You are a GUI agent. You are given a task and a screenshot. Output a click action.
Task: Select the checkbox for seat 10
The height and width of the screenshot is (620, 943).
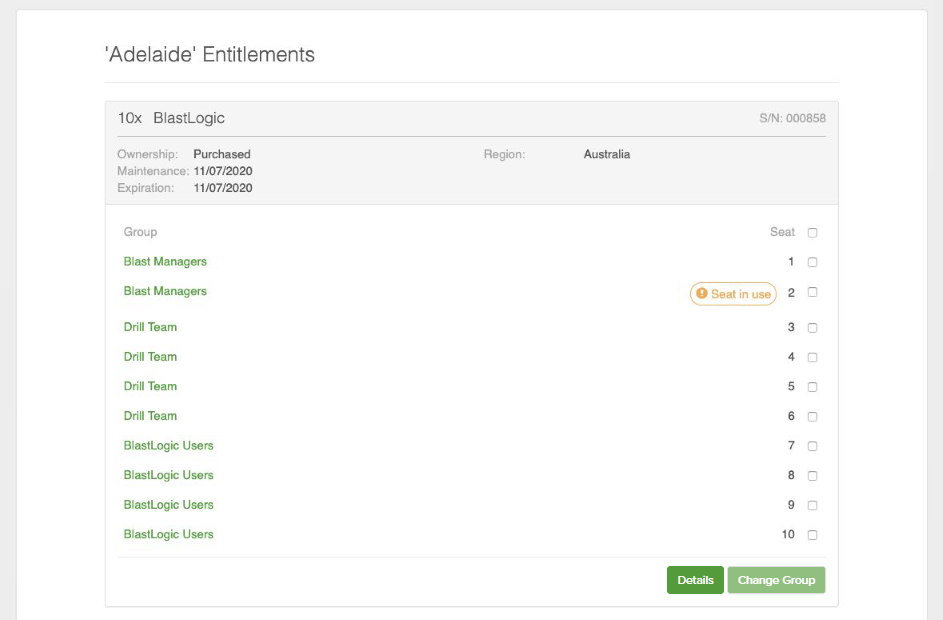click(x=812, y=535)
